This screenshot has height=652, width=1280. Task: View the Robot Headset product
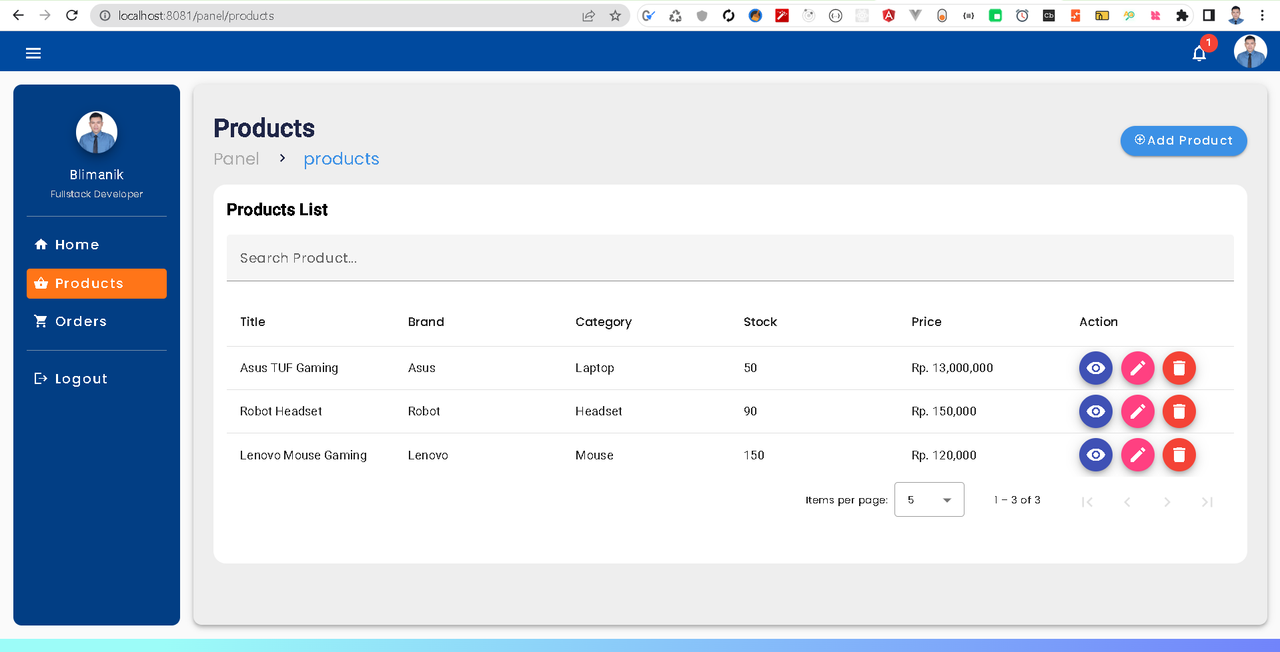point(1096,411)
